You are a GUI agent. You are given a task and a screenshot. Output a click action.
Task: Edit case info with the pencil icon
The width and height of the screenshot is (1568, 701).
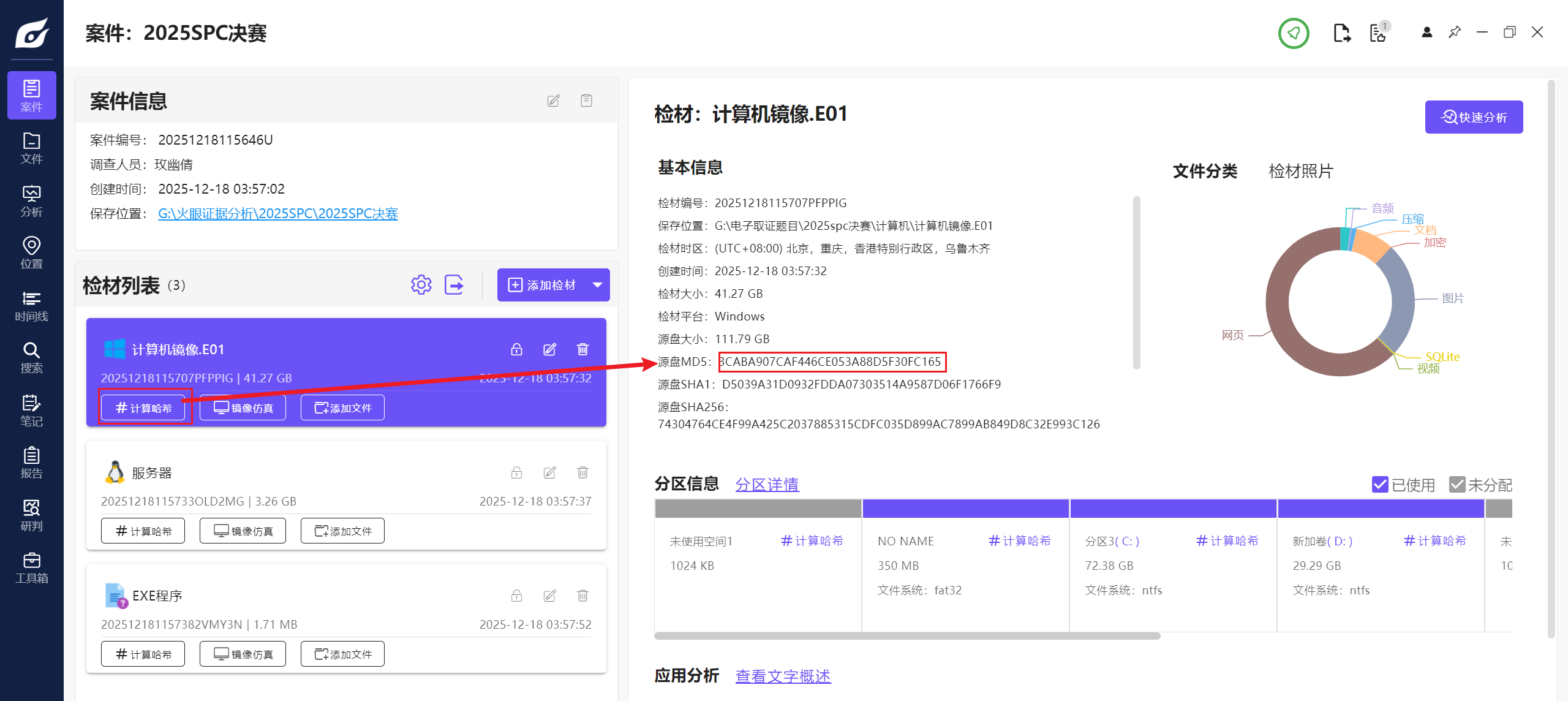[x=553, y=100]
